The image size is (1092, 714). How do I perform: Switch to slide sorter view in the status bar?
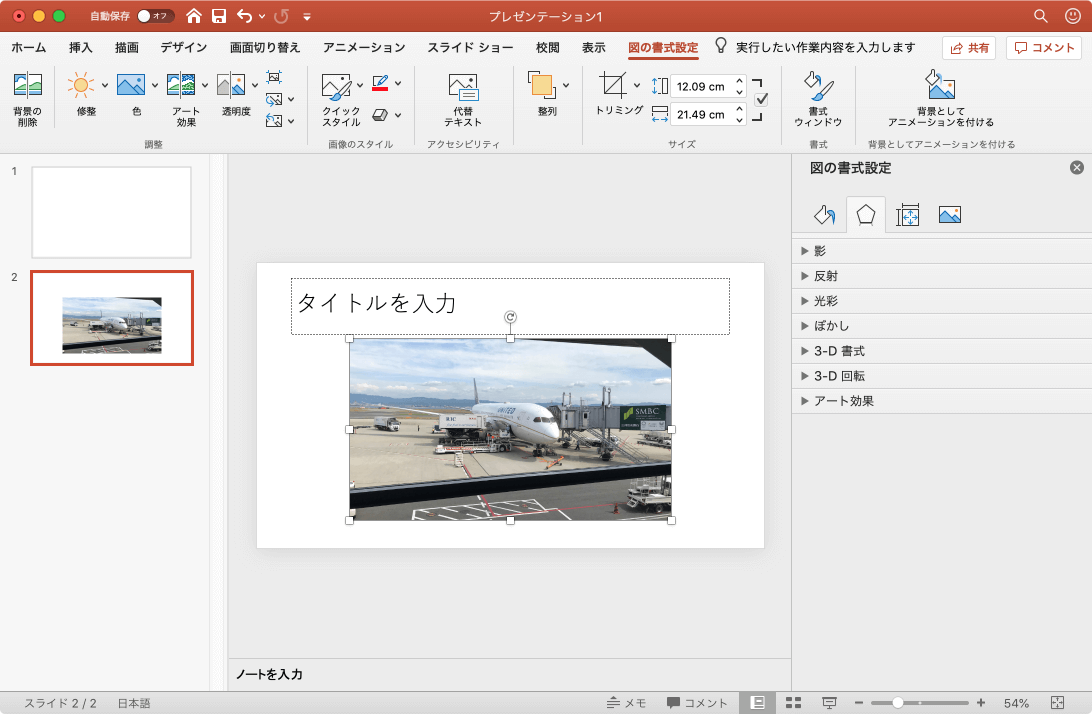click(x=793, y=703)
